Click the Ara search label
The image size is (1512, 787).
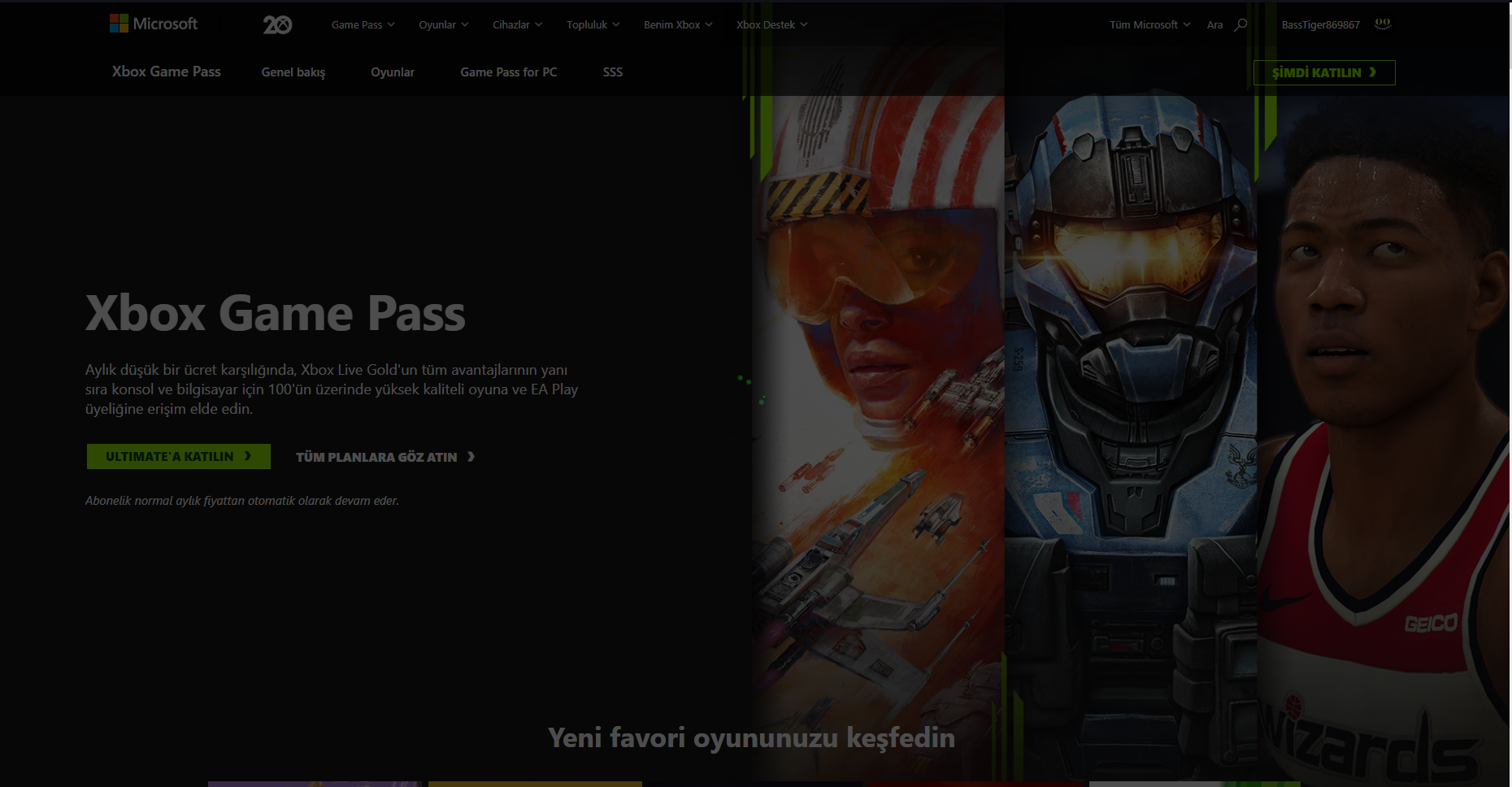[x=1214, y=24]
